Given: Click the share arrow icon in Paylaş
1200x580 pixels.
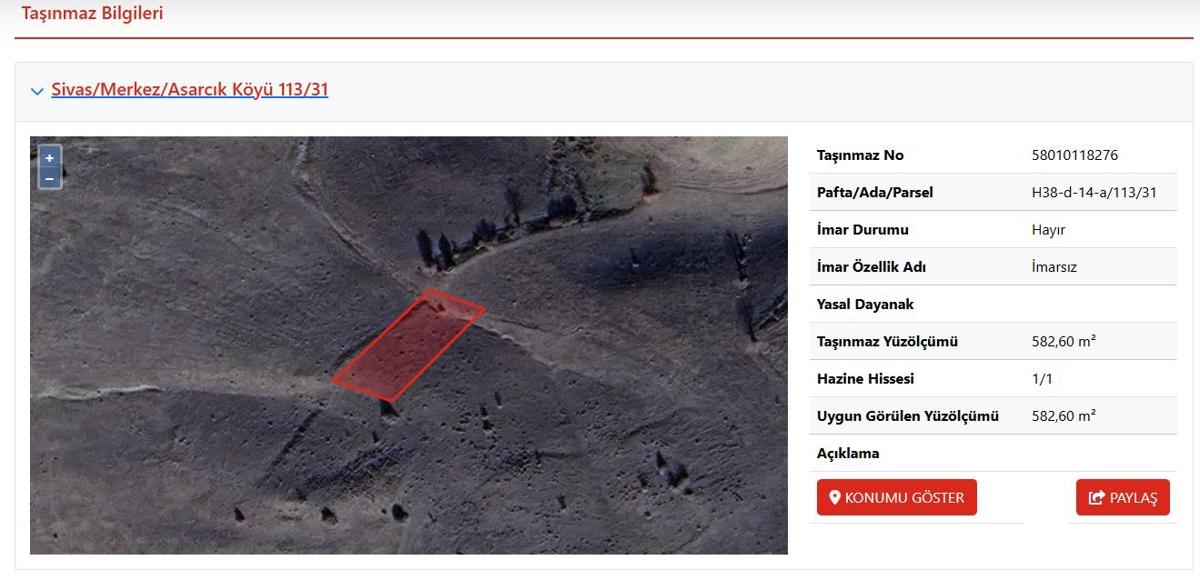Looking at the screenshot, I should [1096, 498].
